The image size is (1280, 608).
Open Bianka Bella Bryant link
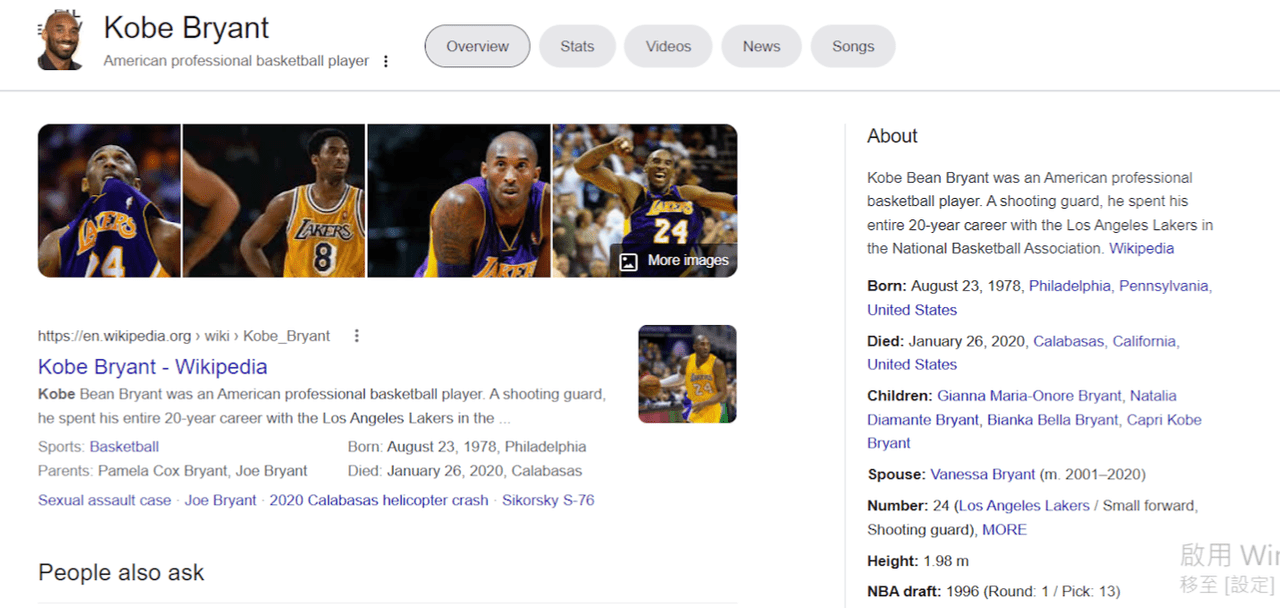(1052, 420)
